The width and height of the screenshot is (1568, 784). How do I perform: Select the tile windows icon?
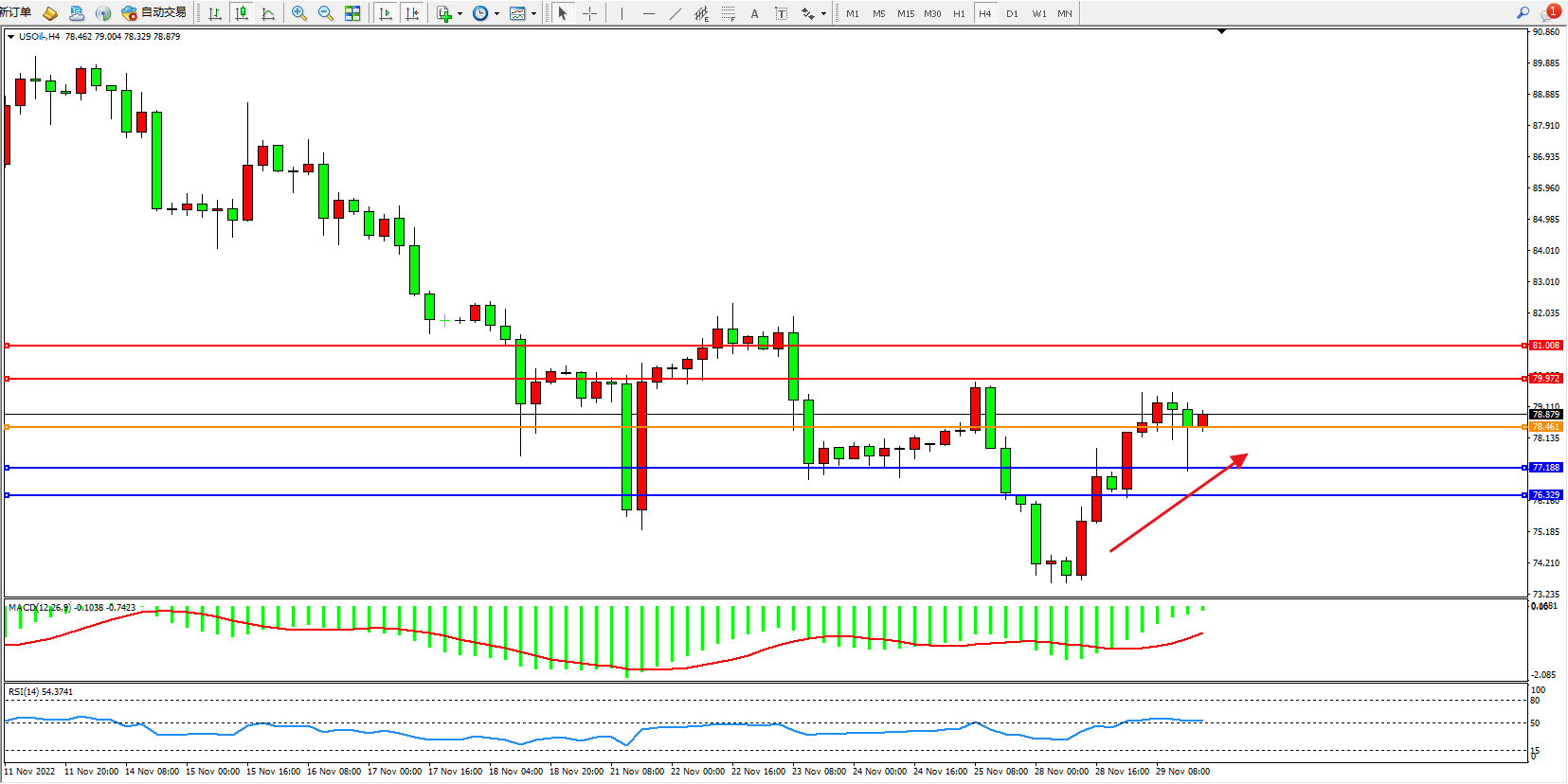coord(352,13)
